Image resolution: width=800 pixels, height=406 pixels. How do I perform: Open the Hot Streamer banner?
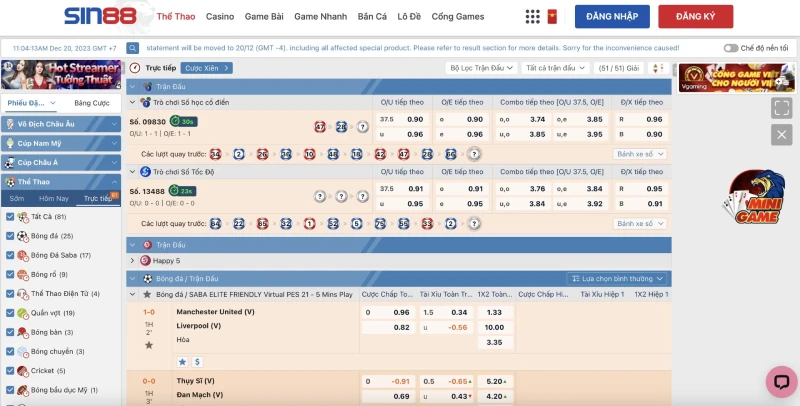click(x=61, y=74)
